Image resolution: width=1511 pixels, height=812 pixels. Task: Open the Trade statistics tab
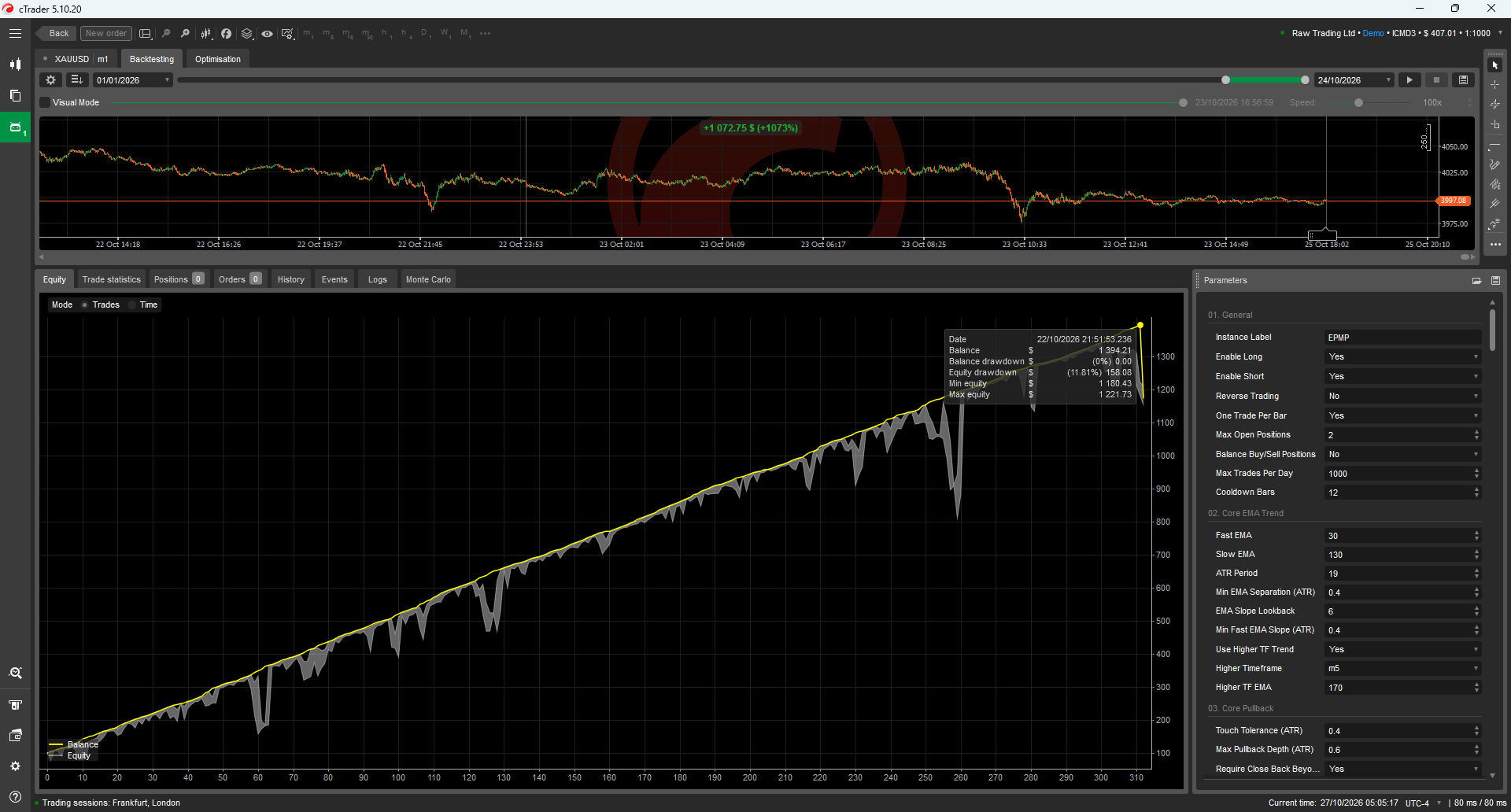click(x=111, y=279)
